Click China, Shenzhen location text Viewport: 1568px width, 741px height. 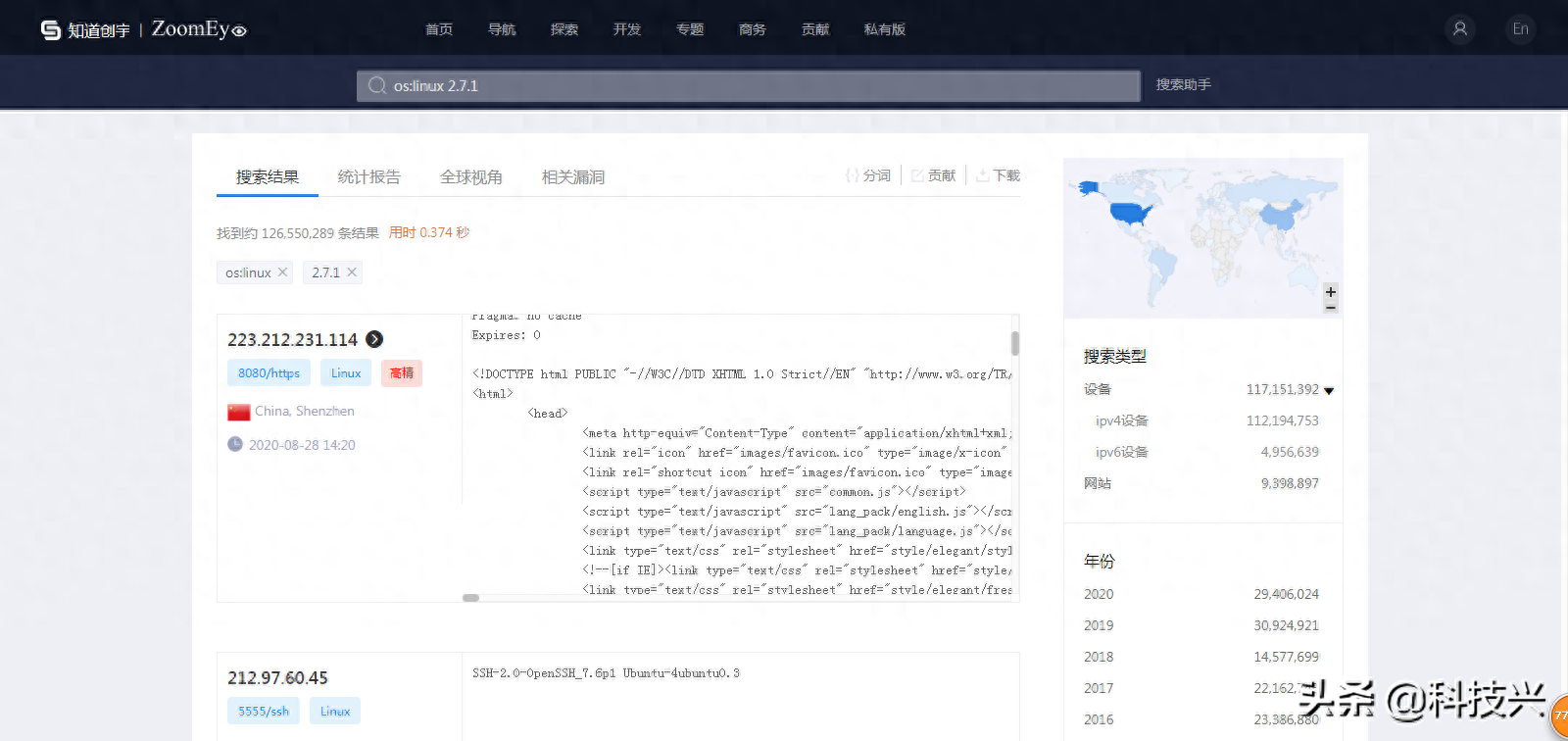305,412
